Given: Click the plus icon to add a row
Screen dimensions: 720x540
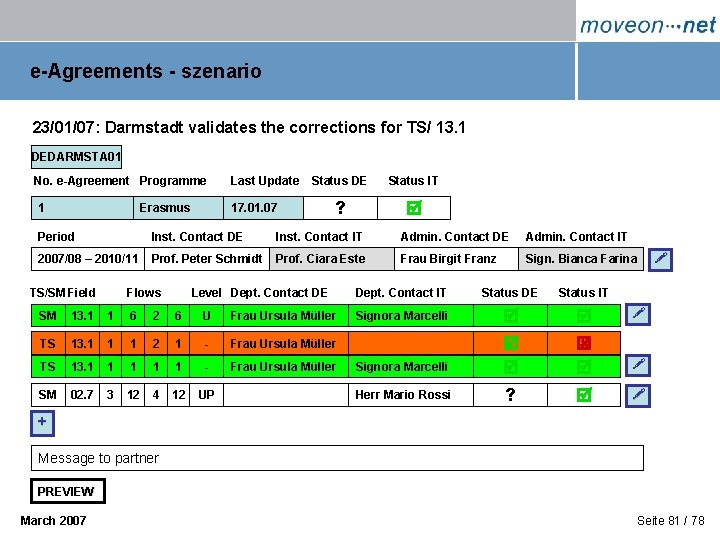Looking at the screenshot, I should tap(42, 423).
